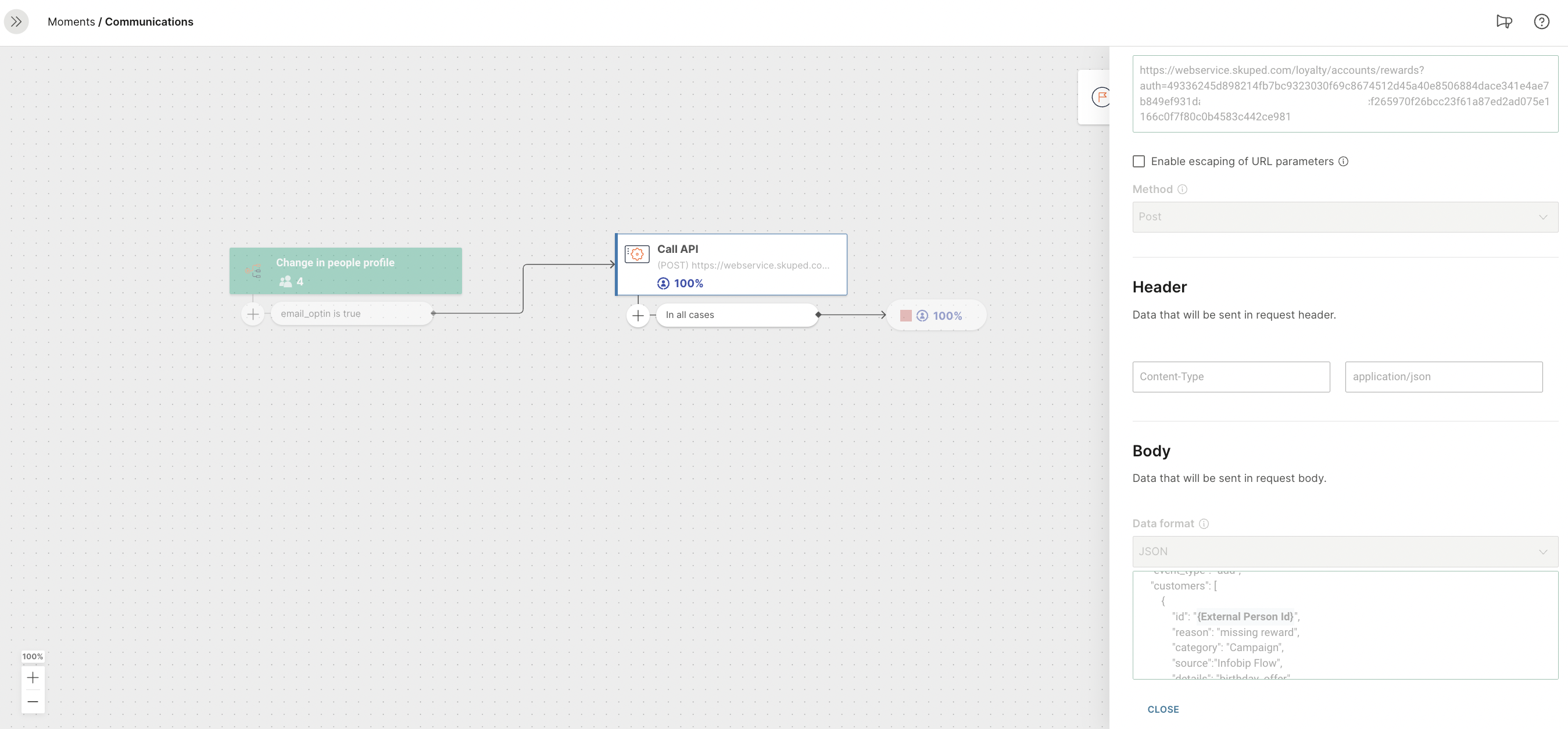Select the 'In all cases' condition pill
Screen dimensions: 1568x729
(736, 315)
